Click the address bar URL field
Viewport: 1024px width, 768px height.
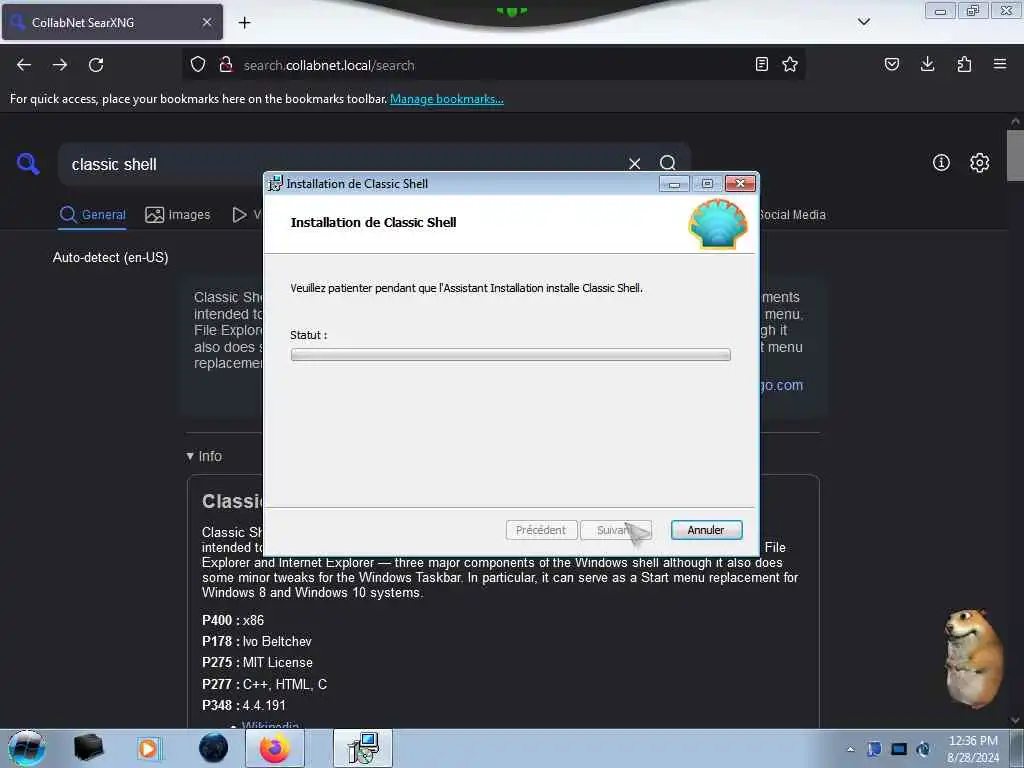click(x=496, y=65)
